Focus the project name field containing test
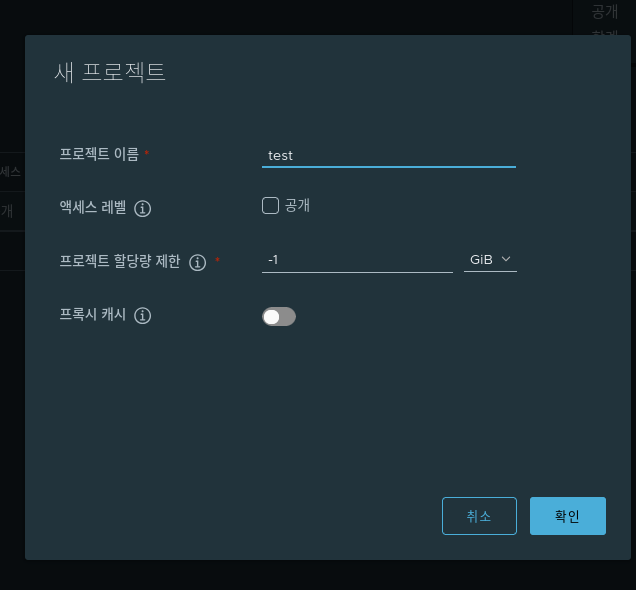This screenshot has height=590, width=636. [x=388, y=155]
